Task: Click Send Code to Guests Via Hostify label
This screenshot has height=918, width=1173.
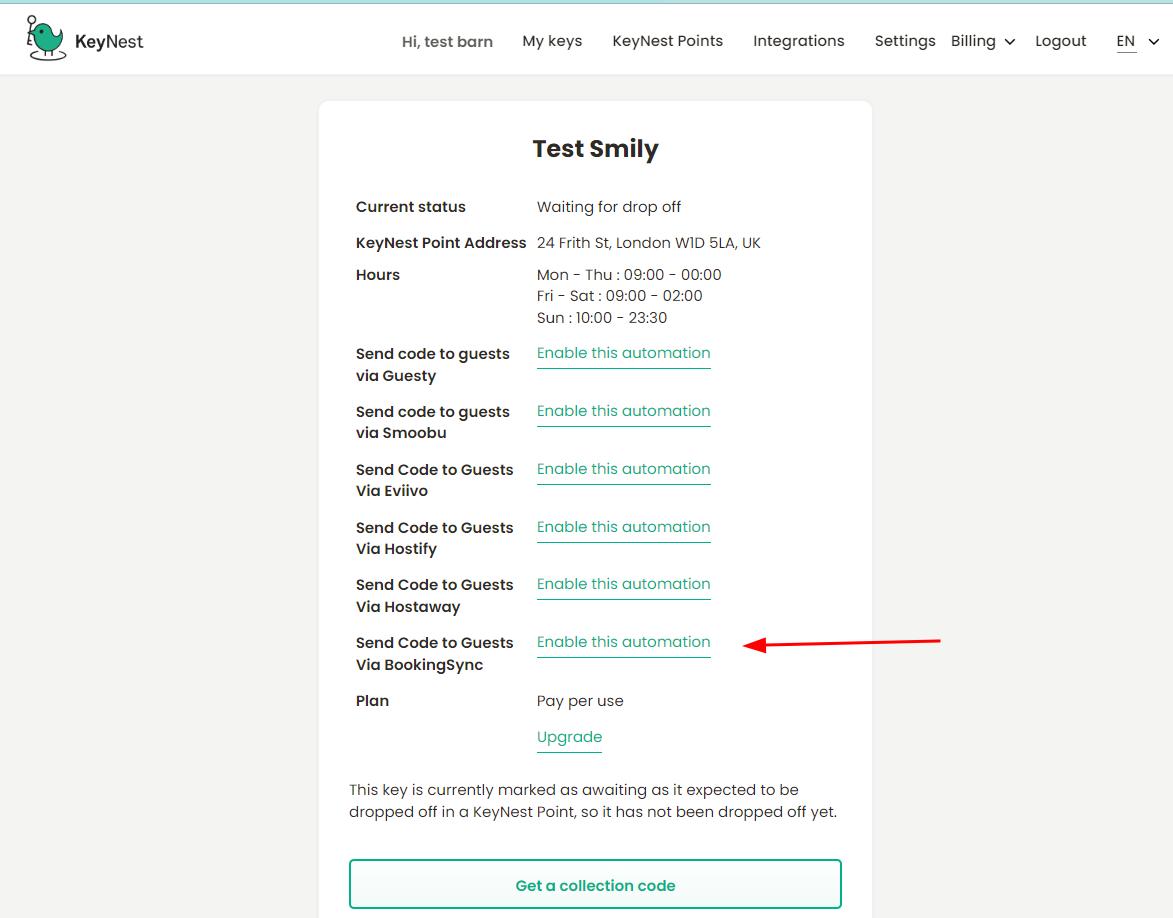Action: (x=434, y=538)
